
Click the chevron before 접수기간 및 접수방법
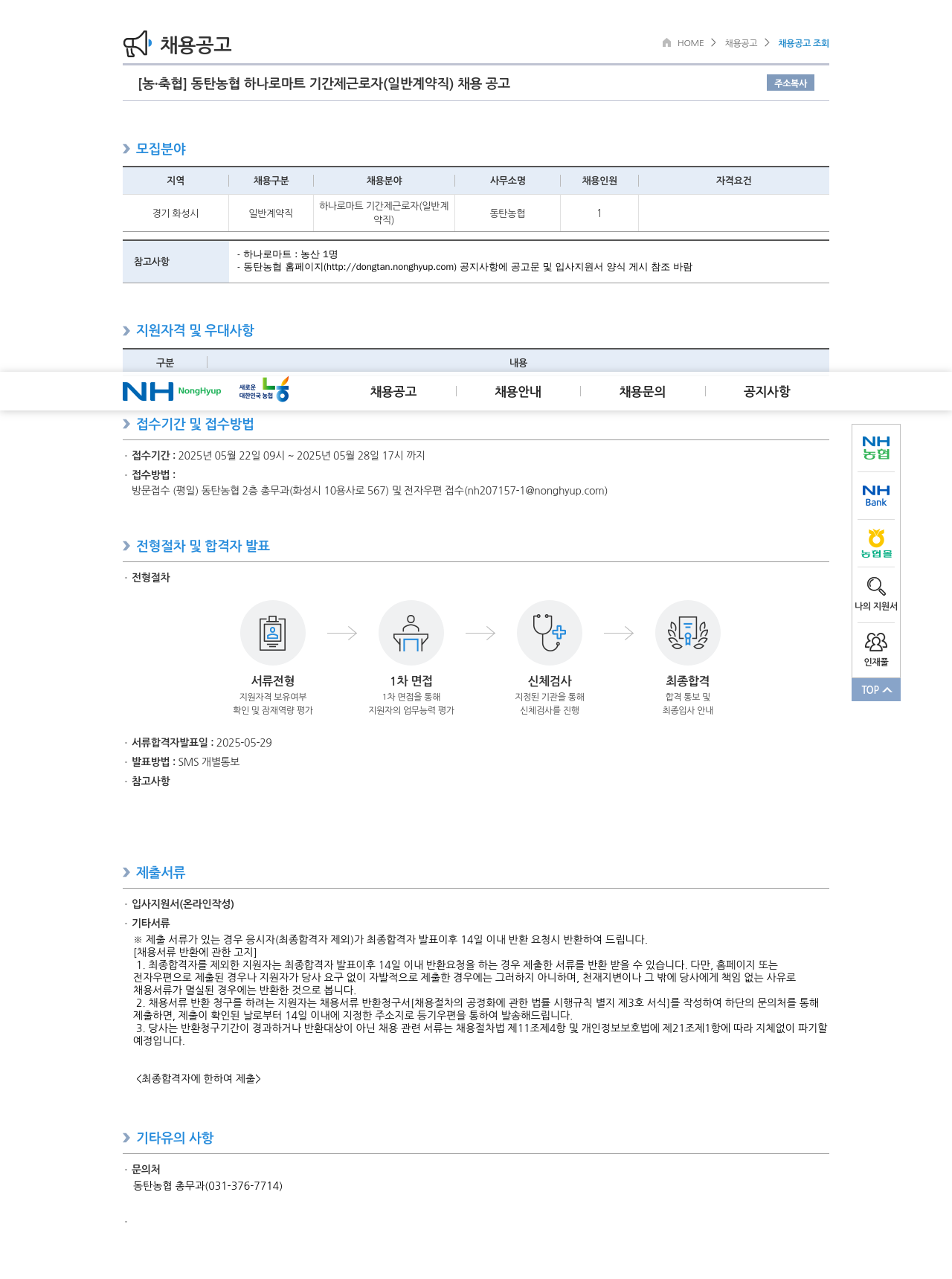click(126, 424)
